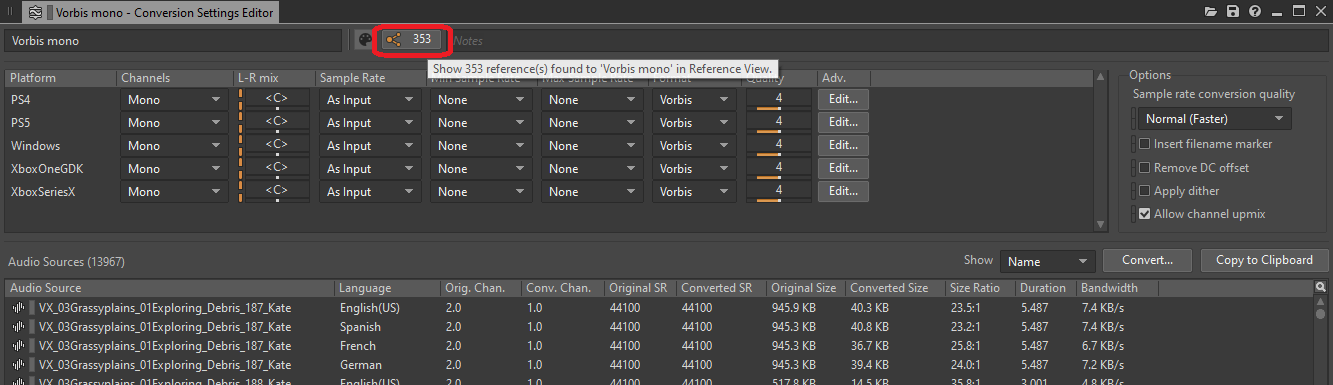1333x385 pixels.
Task: Click Edit... button for XboxSeriesX
Action: click(843, 191)
